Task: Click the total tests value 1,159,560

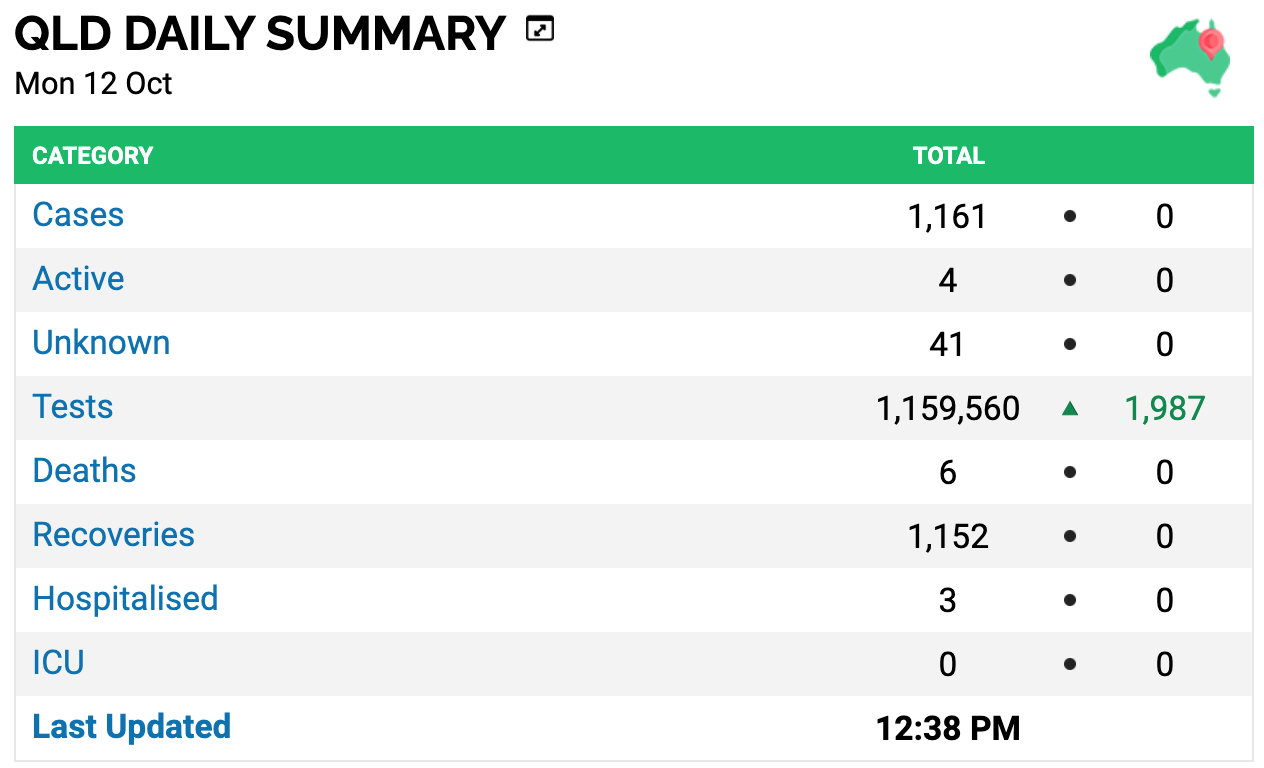Action: click(948, 408)
